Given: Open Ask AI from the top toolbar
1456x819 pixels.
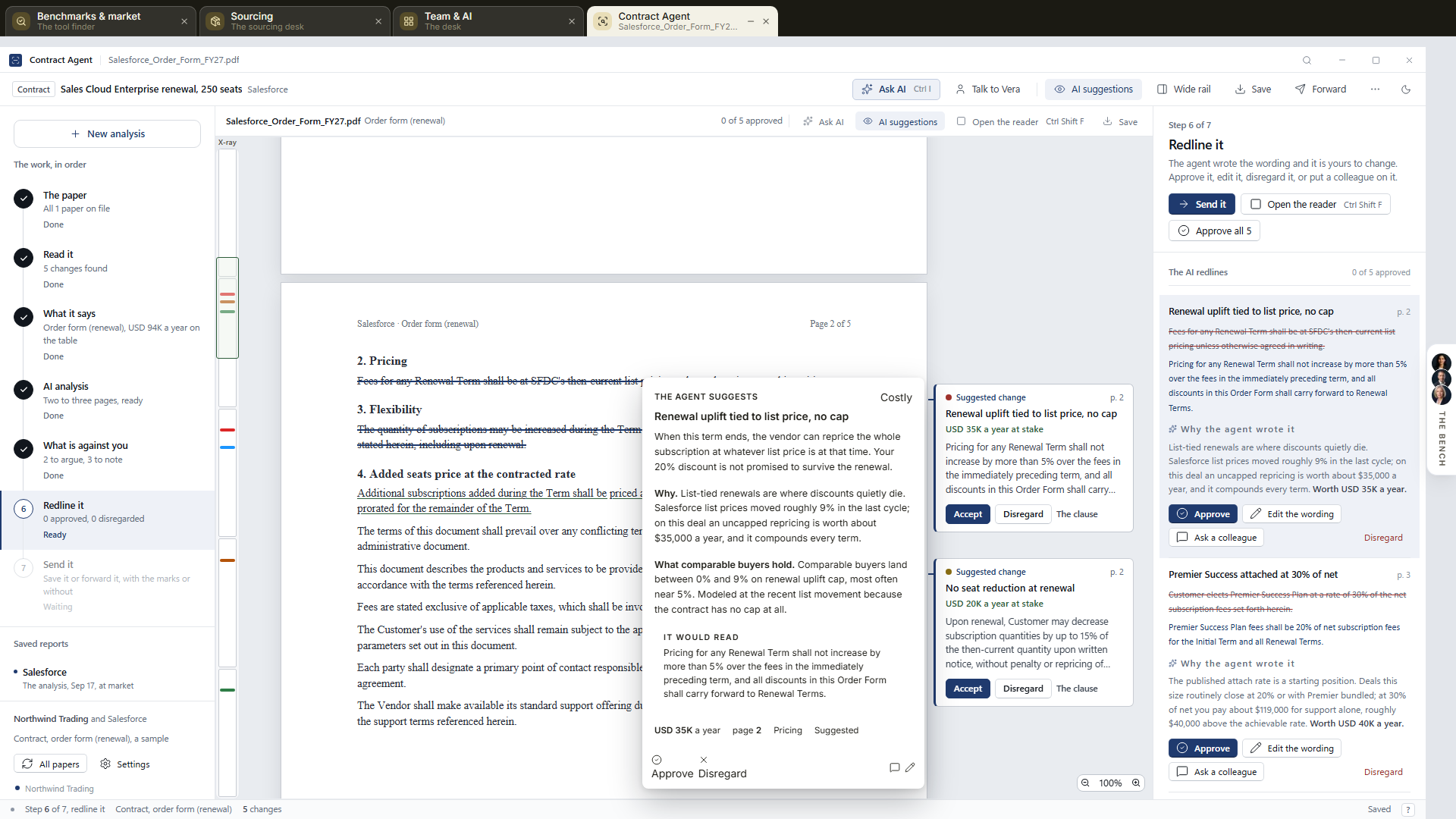Looking at the screenshot, I should pos(896,89).
